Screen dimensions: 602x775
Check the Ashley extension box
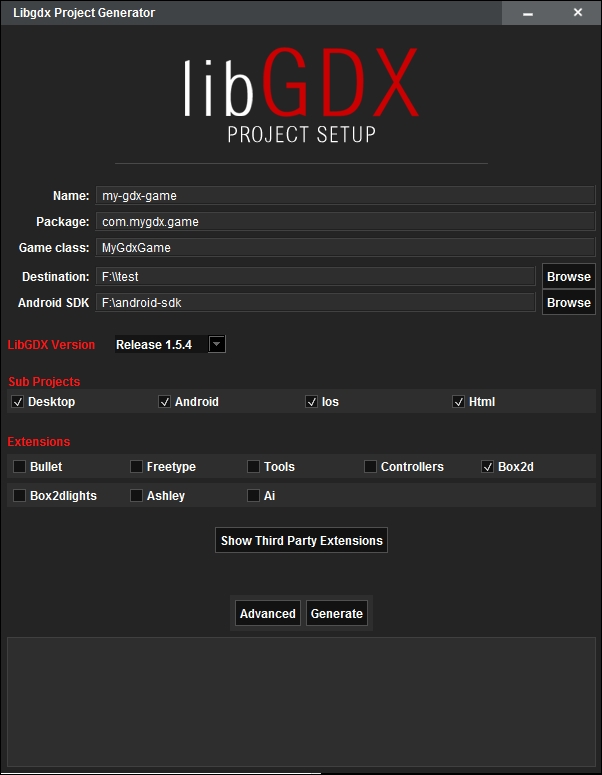coord(136,495)
